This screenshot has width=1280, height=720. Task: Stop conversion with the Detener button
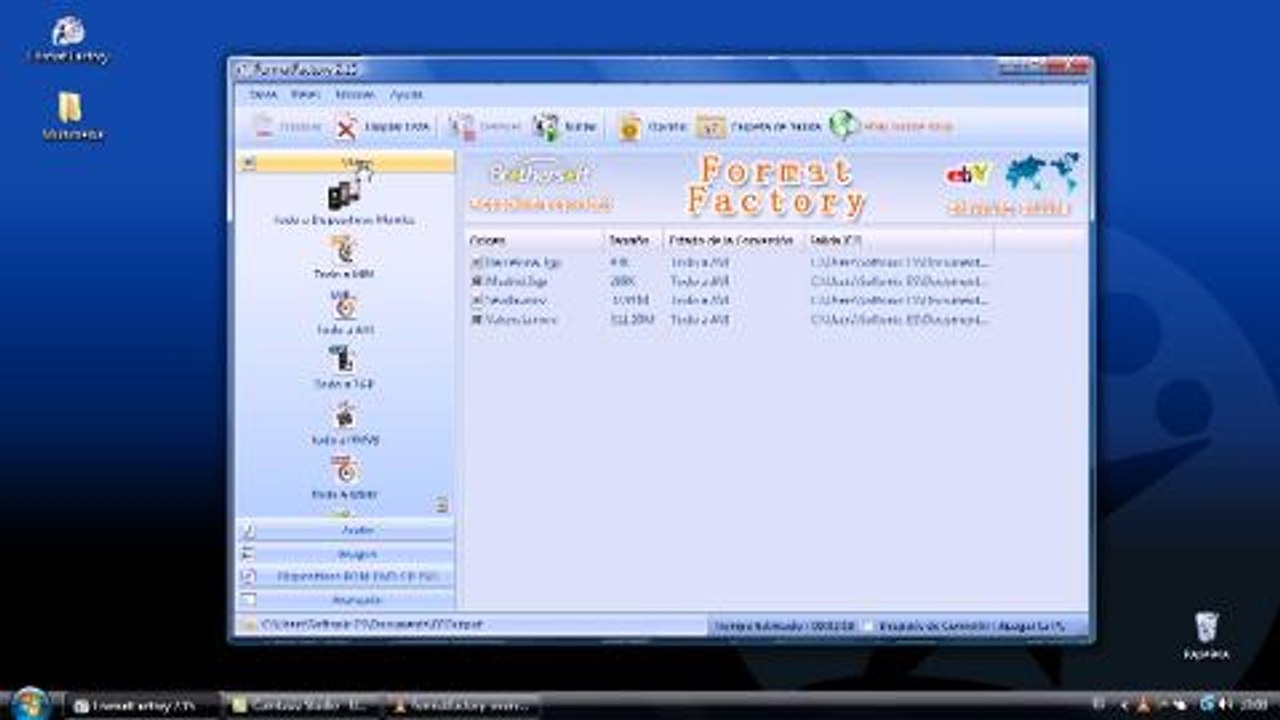point(485,127)
